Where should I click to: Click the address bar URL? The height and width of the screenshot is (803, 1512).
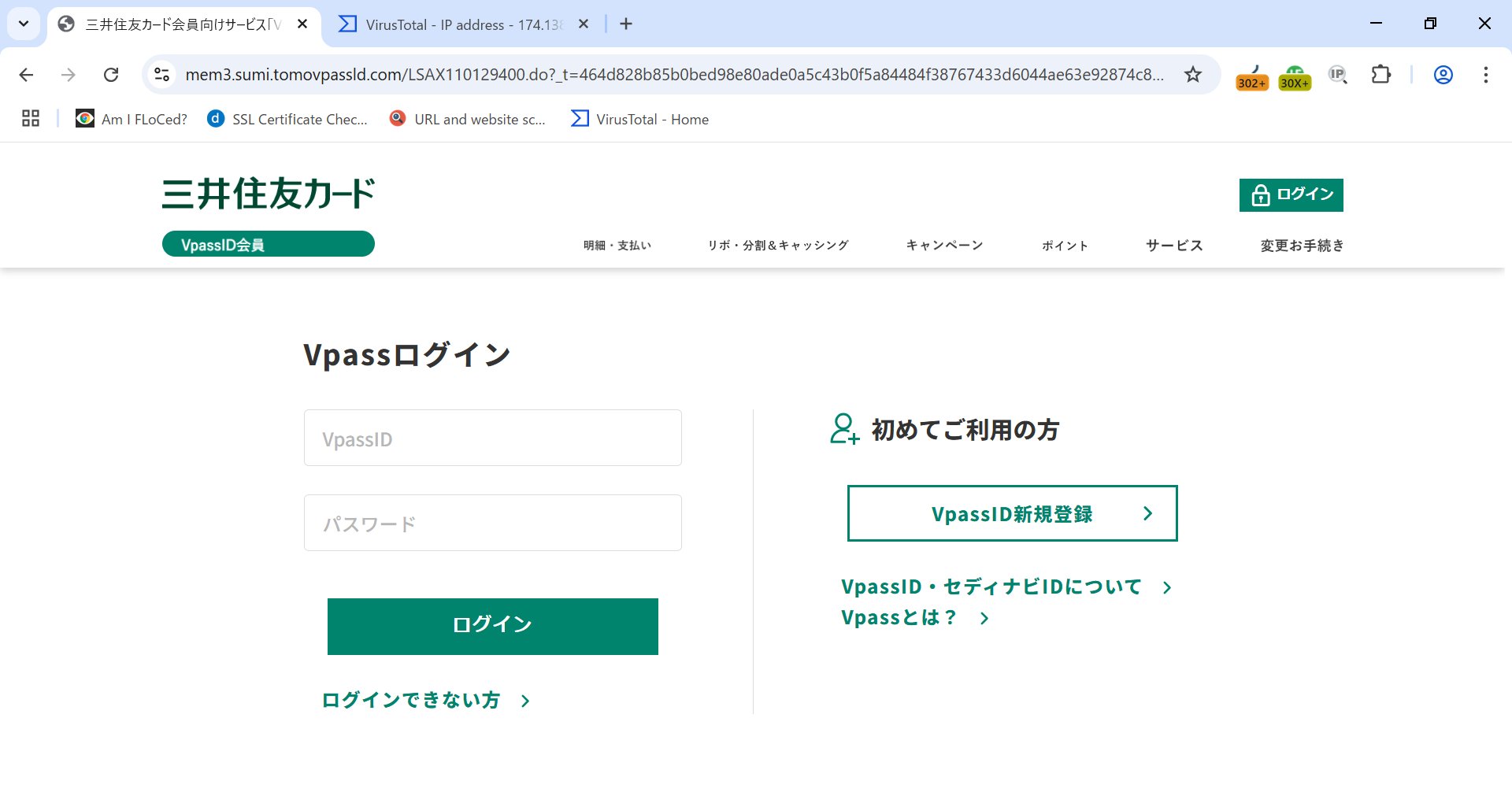click(x=674, y=75)
